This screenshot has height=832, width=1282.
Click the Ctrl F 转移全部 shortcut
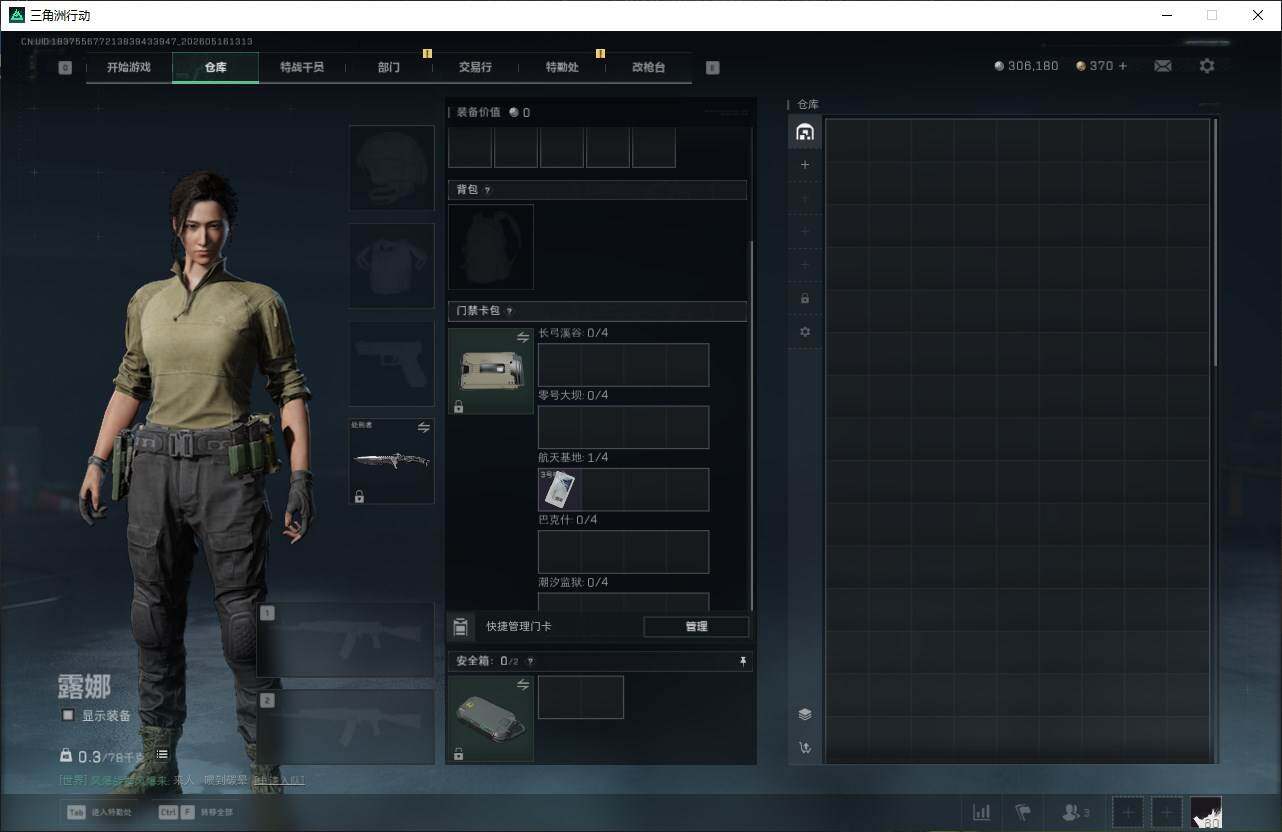click(196, 812)
